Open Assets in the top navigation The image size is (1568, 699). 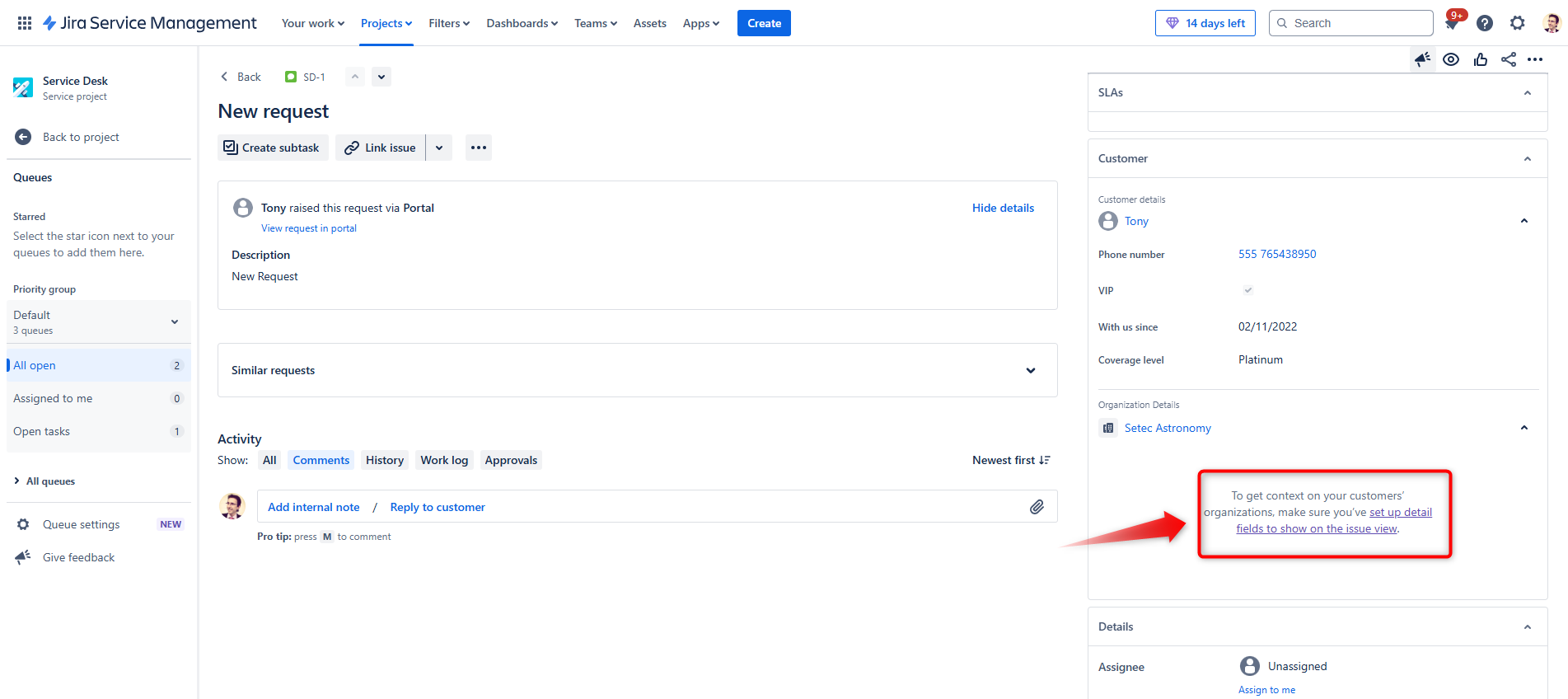650,23
